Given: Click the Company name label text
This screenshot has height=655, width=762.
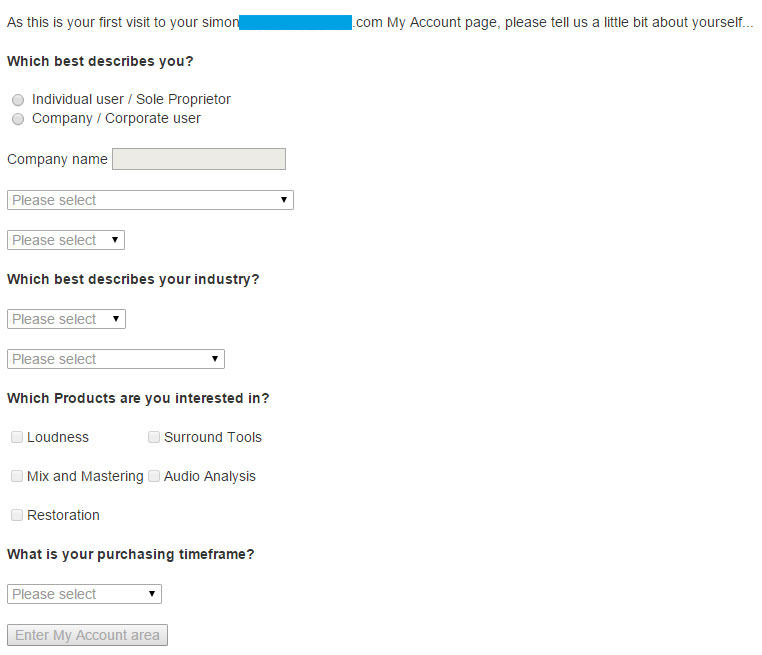Looking at the screenshot, I should pos(57,159).
